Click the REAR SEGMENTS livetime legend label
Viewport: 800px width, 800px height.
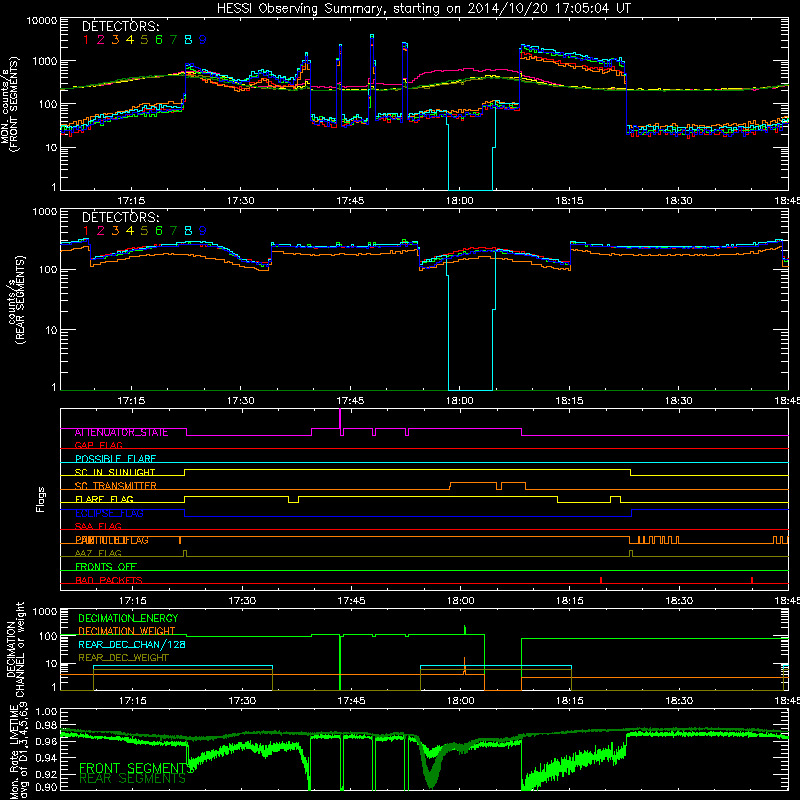click(x=133, y=779)
